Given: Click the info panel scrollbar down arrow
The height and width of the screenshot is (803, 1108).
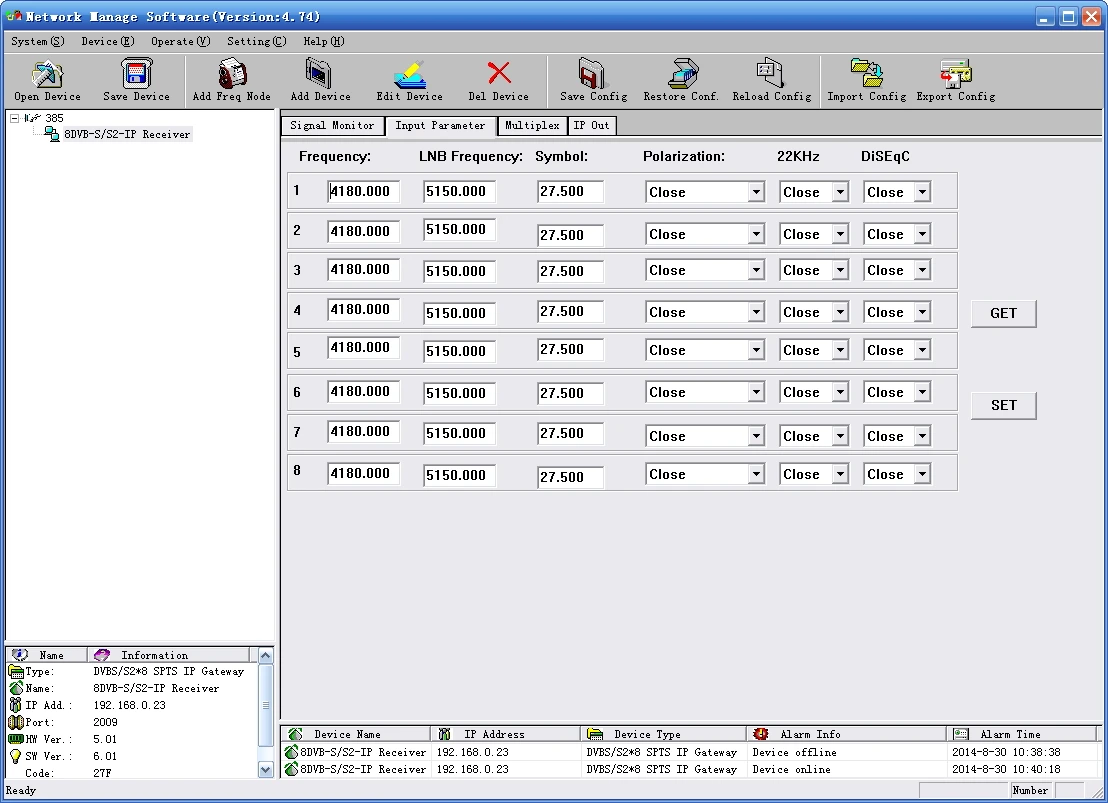Looking at the screenshot, I should (x=266, y=770).
